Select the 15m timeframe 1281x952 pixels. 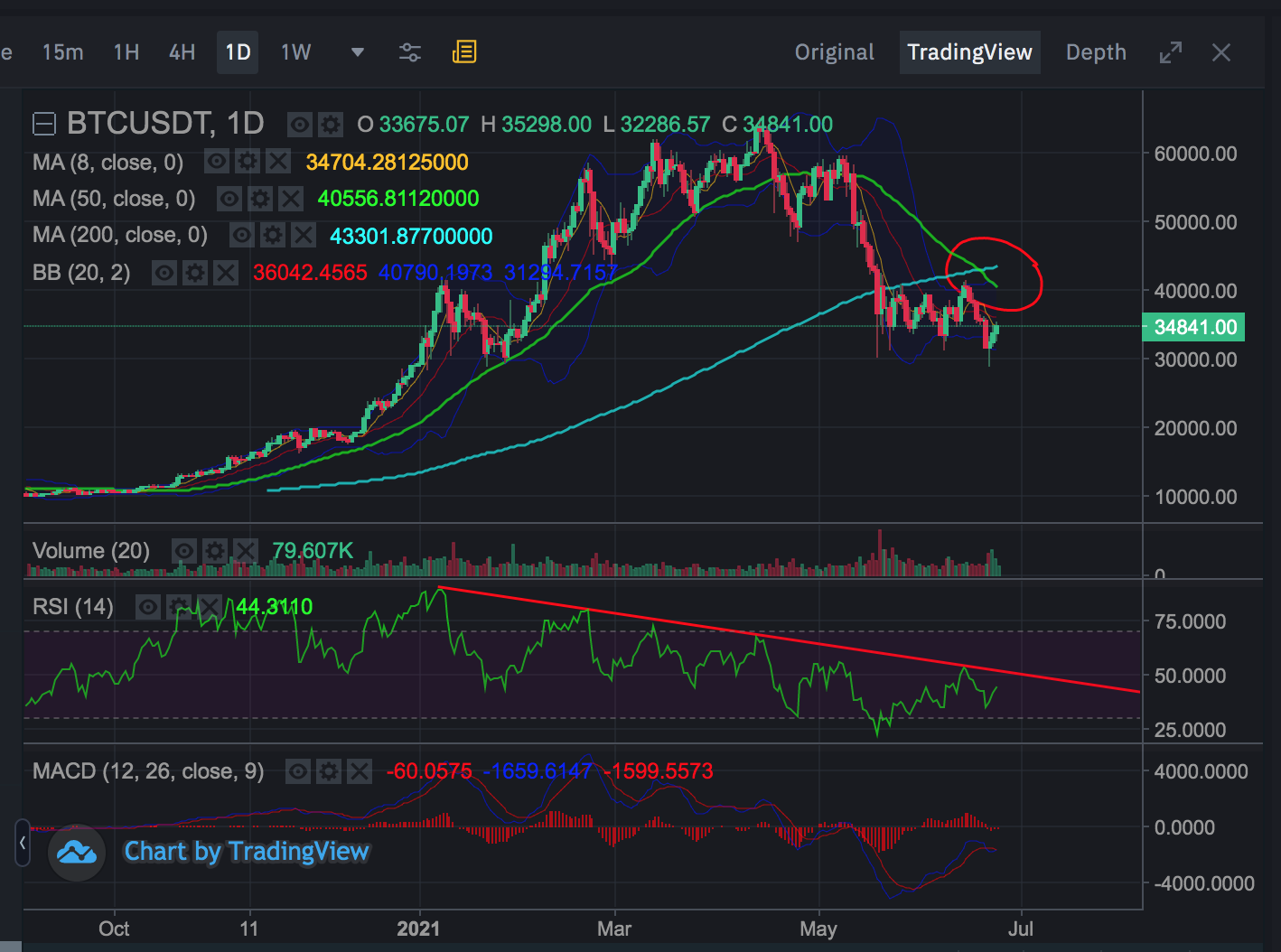coord(63,52)
